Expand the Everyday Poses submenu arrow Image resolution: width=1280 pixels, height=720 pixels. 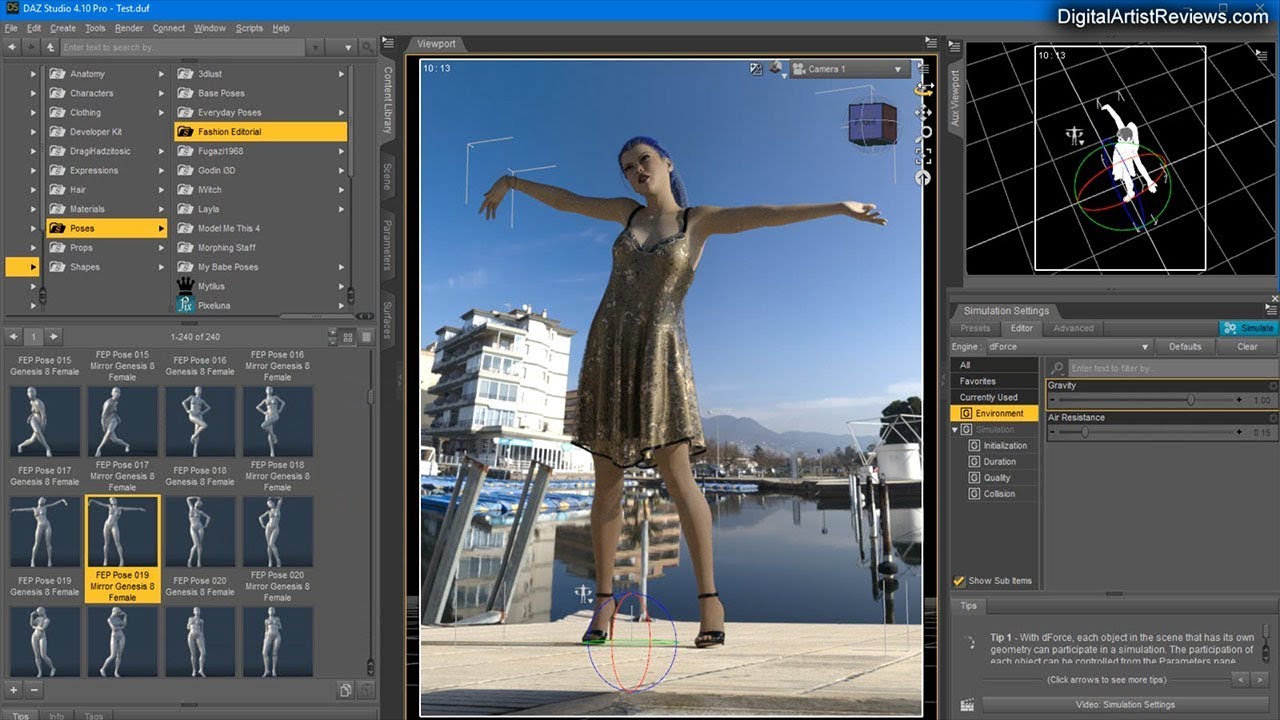(x=341, y=113)
